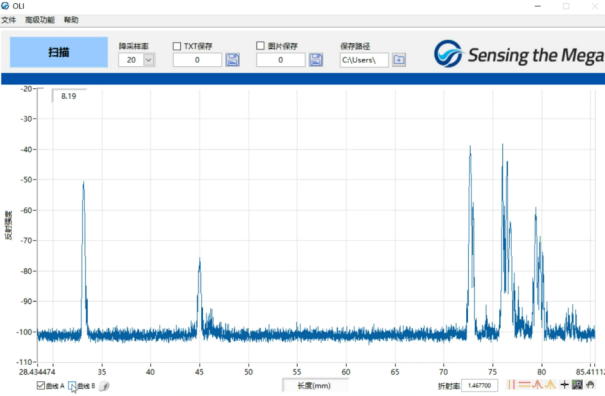Screen dimensions: 605x396
Task: Click the 8.19 value box in the chart
Action: coord(69,96)
